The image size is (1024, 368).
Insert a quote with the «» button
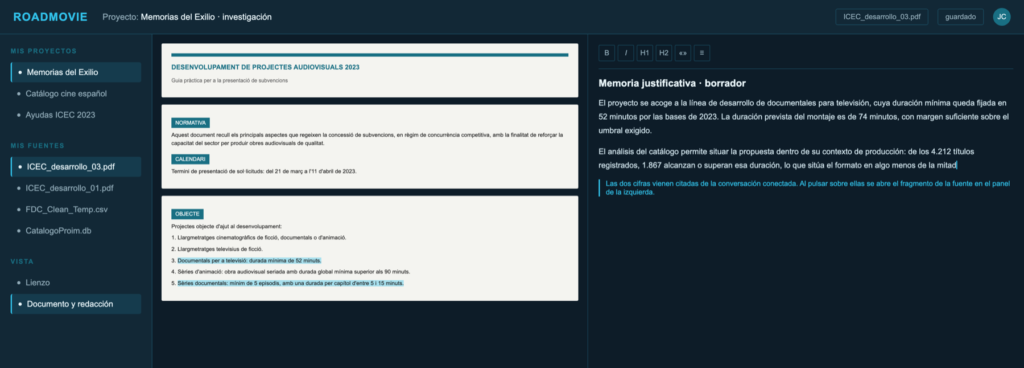(683, 53)
